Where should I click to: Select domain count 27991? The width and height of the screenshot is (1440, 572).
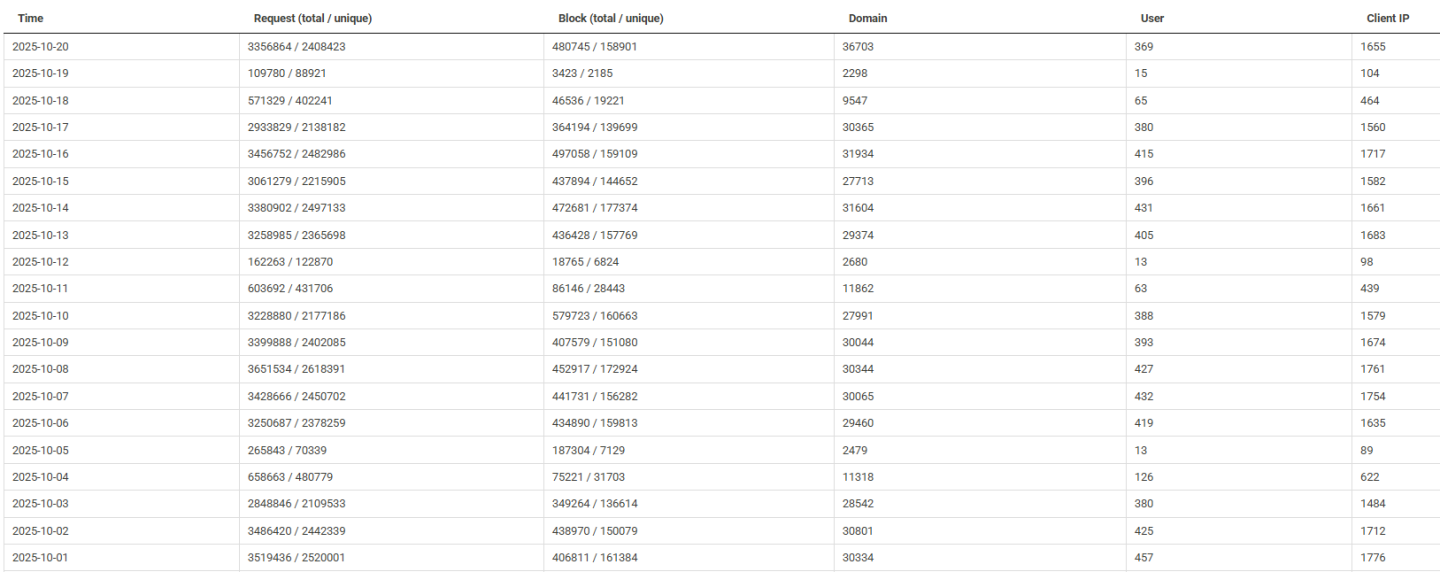click(859, 315)
